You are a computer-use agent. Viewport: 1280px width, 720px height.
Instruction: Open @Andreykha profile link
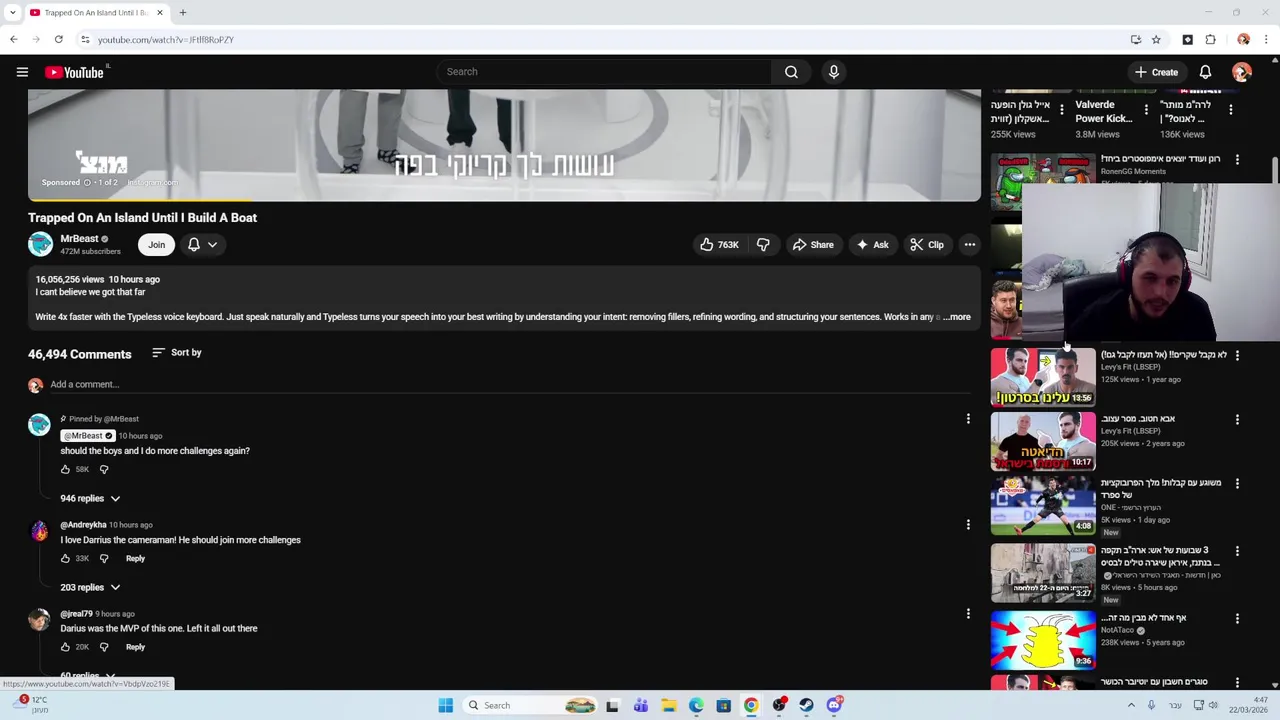83,525
